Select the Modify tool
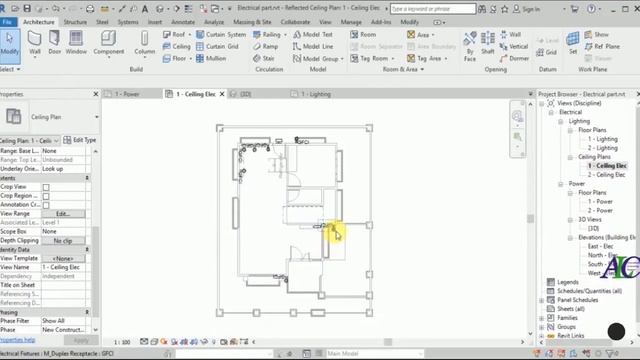Viewport: 640px width, 360px height. 10,46
